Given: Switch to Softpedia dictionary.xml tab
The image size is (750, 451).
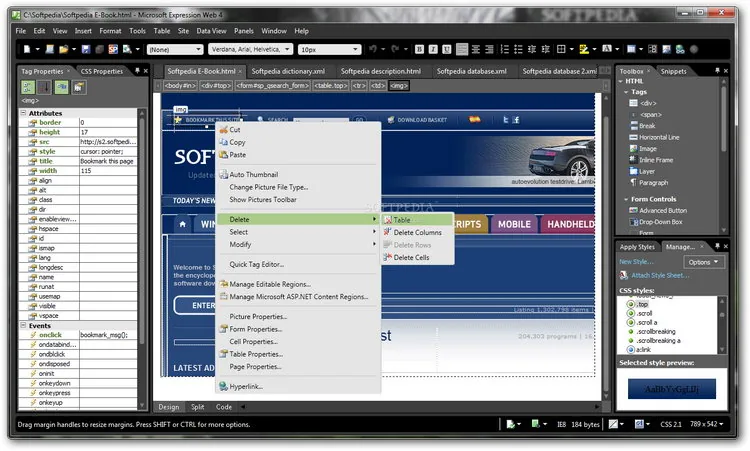Looking at the screenshot, I should 288,71.
